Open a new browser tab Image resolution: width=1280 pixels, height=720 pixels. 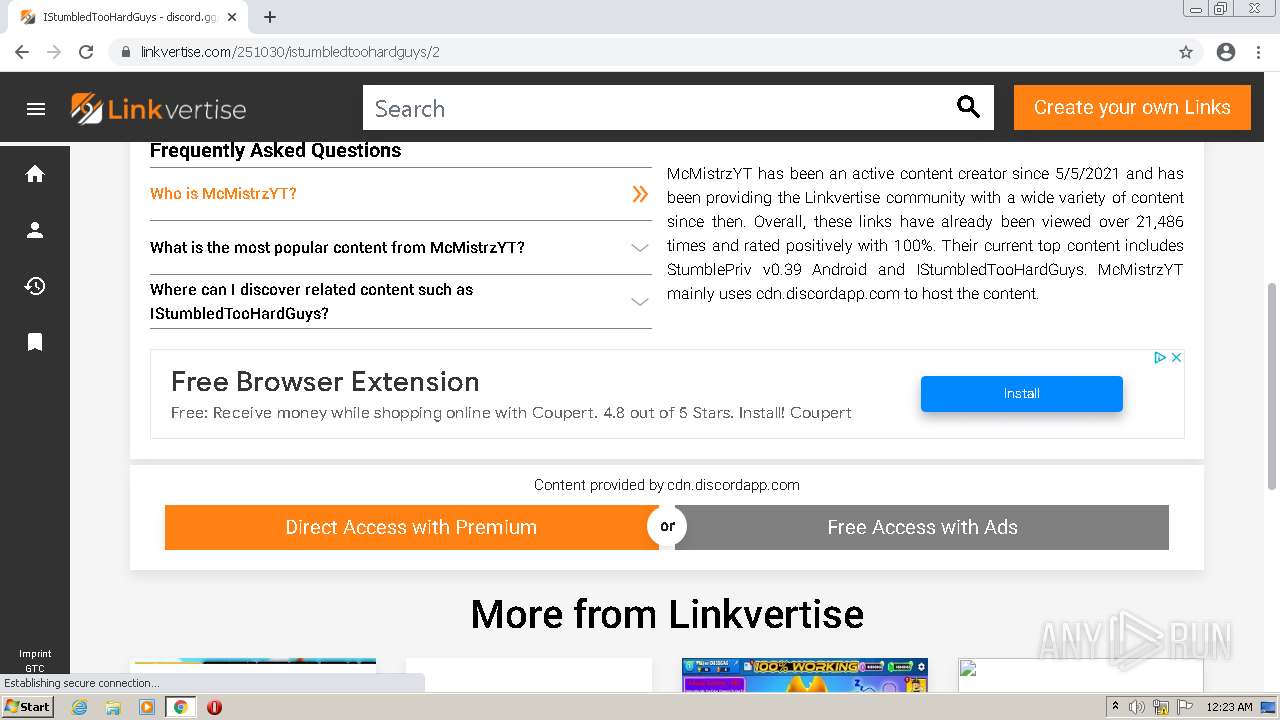point(270,17)
